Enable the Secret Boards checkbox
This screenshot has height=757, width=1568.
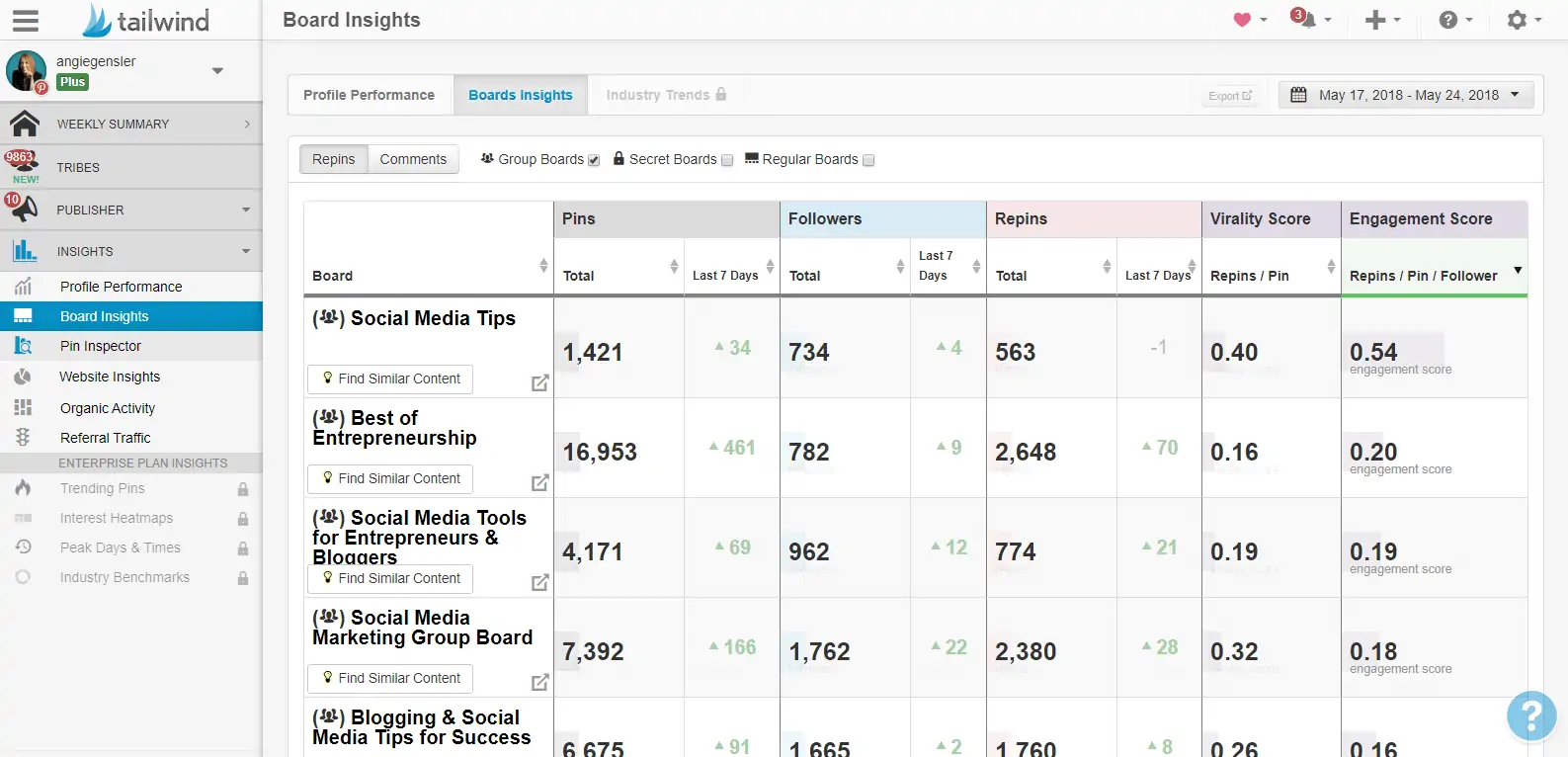727,160
